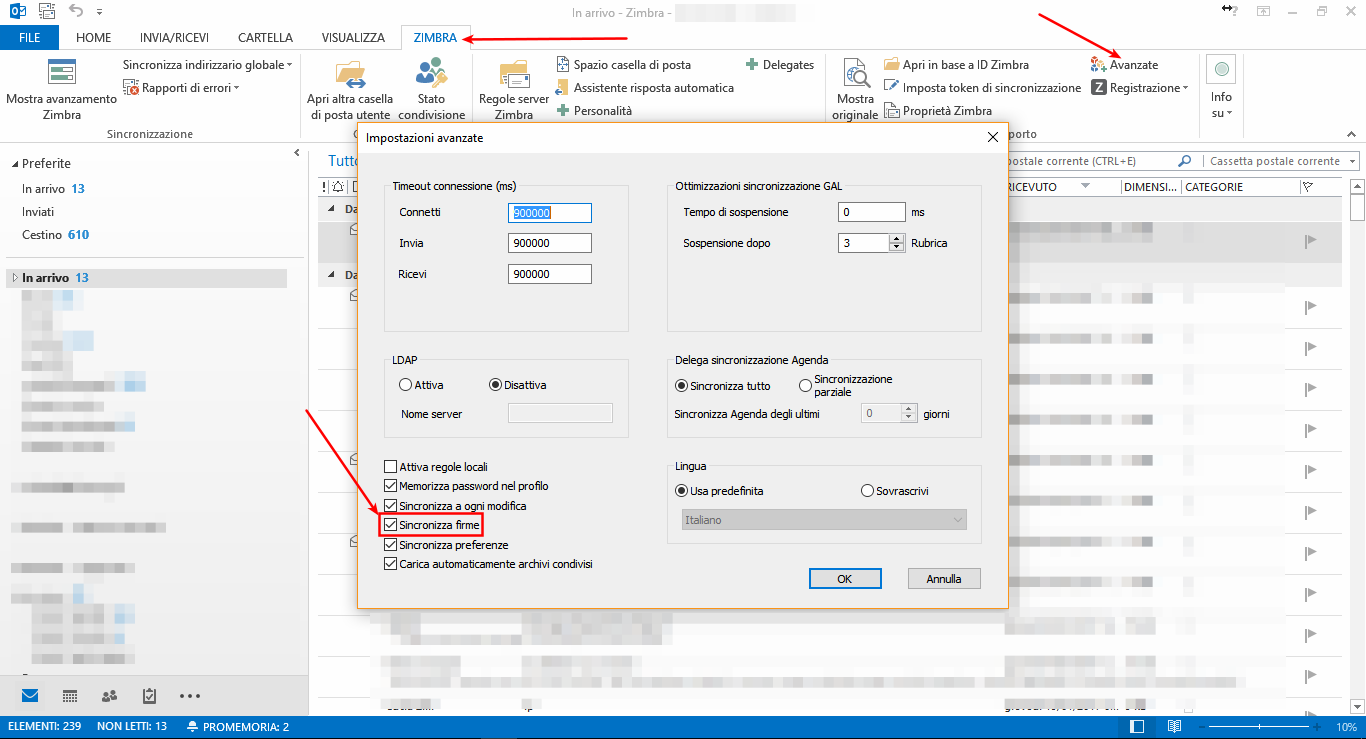The width and height of the screenshot is (1366, 739).
Task: Click the search magnifier icon
Action: (1185, 161)
